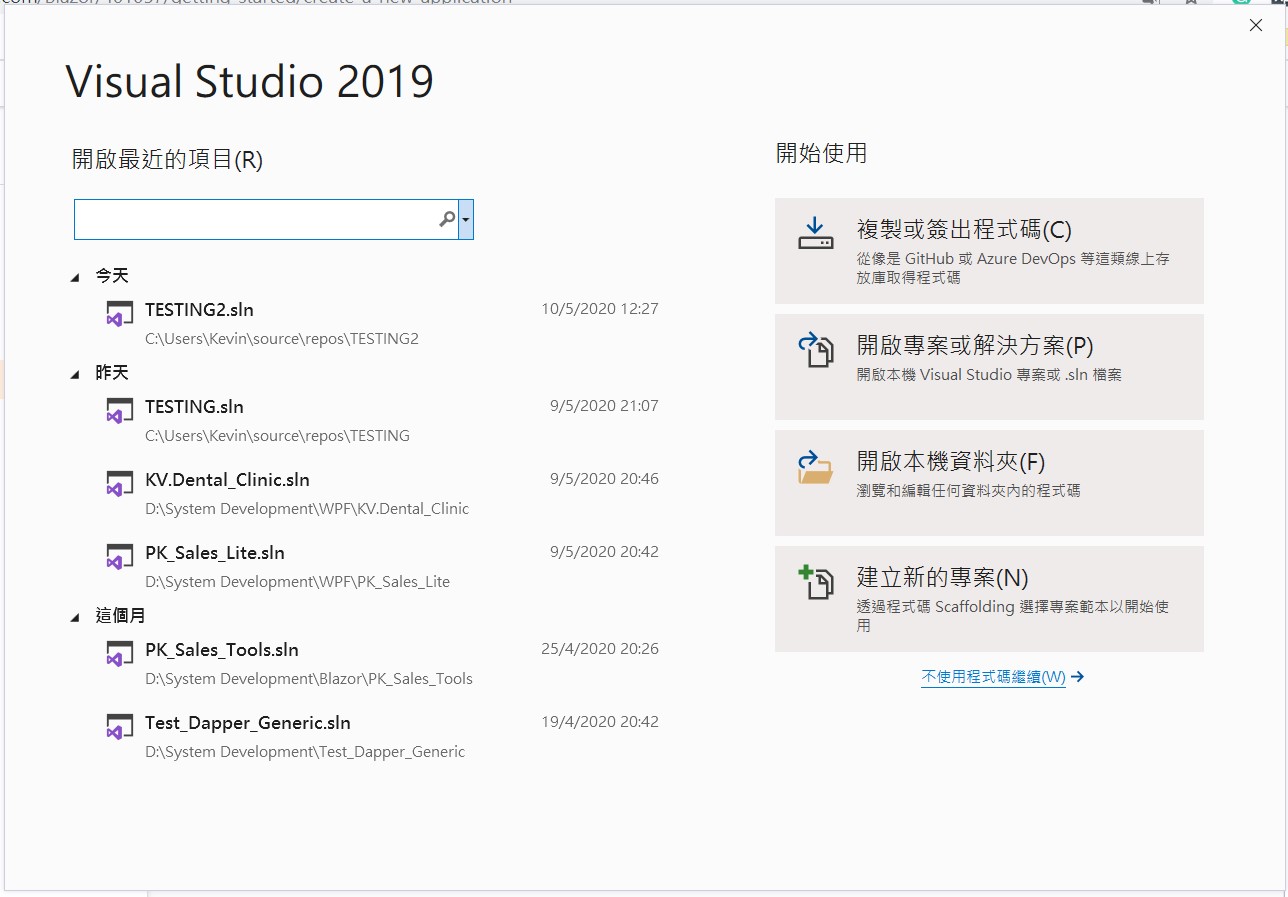Open recent solution PK_Sales_Tools.sln
Viewport: 1288px width, 897px height.
point(222,650)
